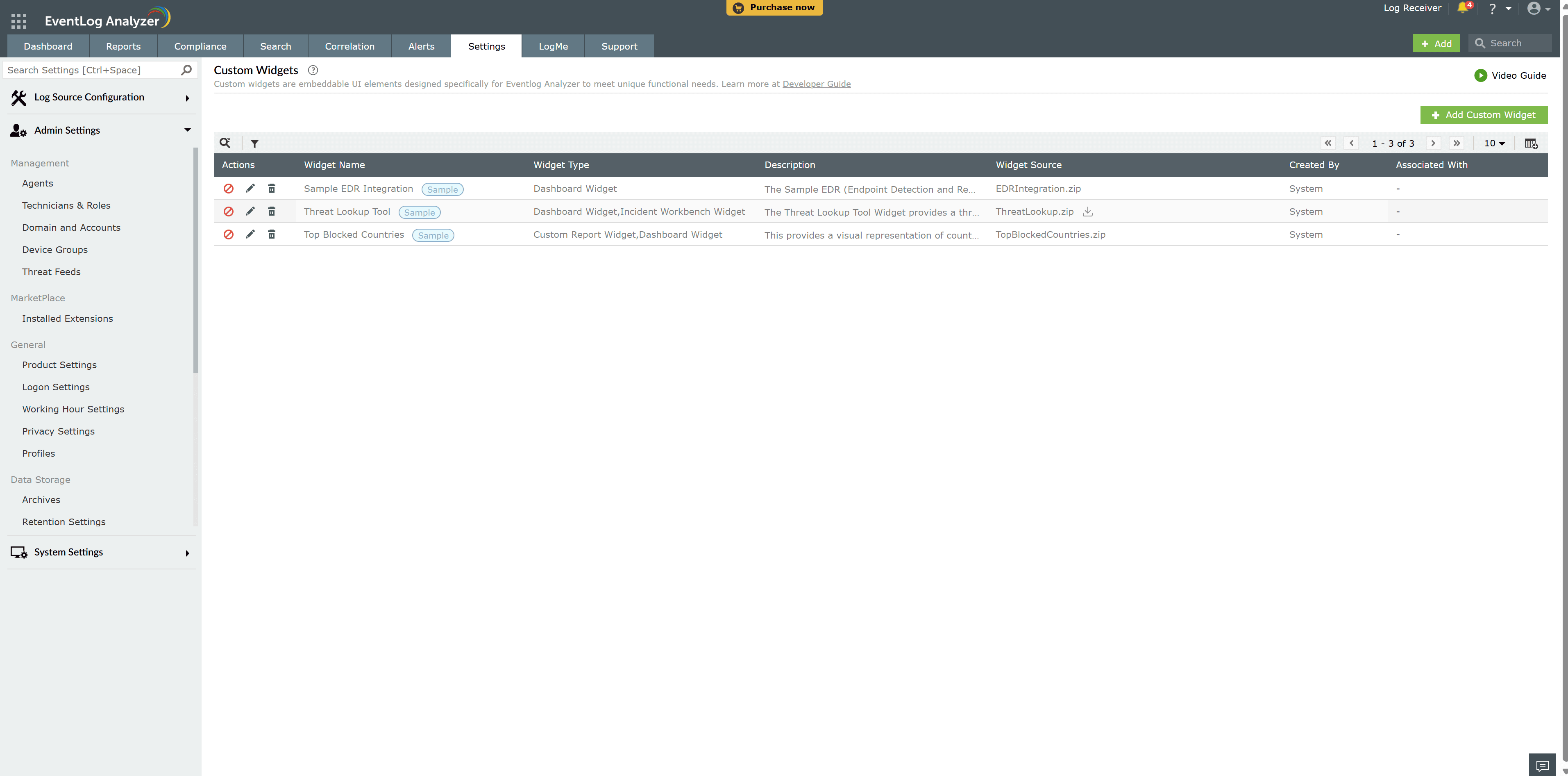Edit the Threat Lookup Tool widget
This screenshot has height=776, width=1568.
(250, 212)
